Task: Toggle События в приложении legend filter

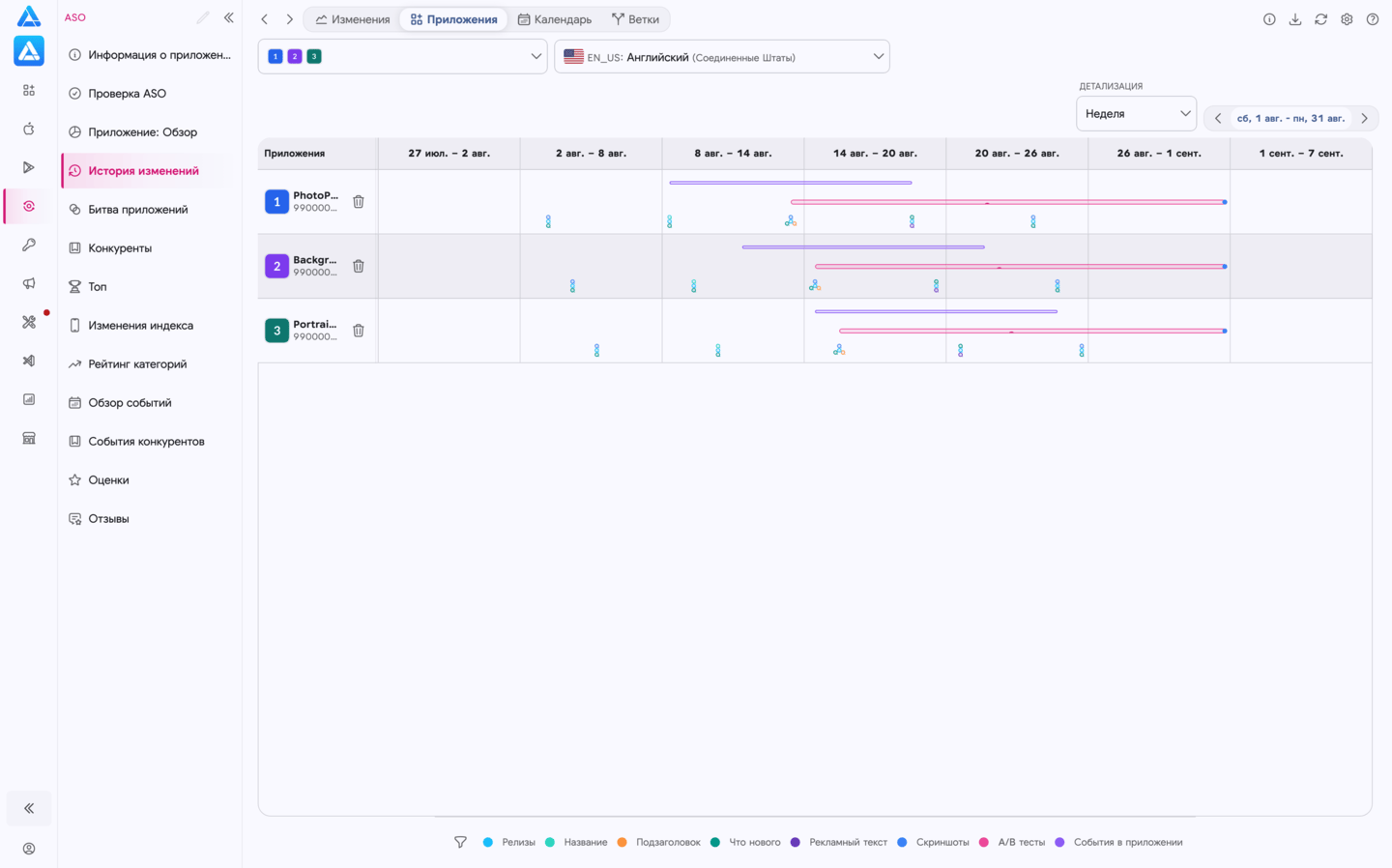Action: click(1118, 842)
